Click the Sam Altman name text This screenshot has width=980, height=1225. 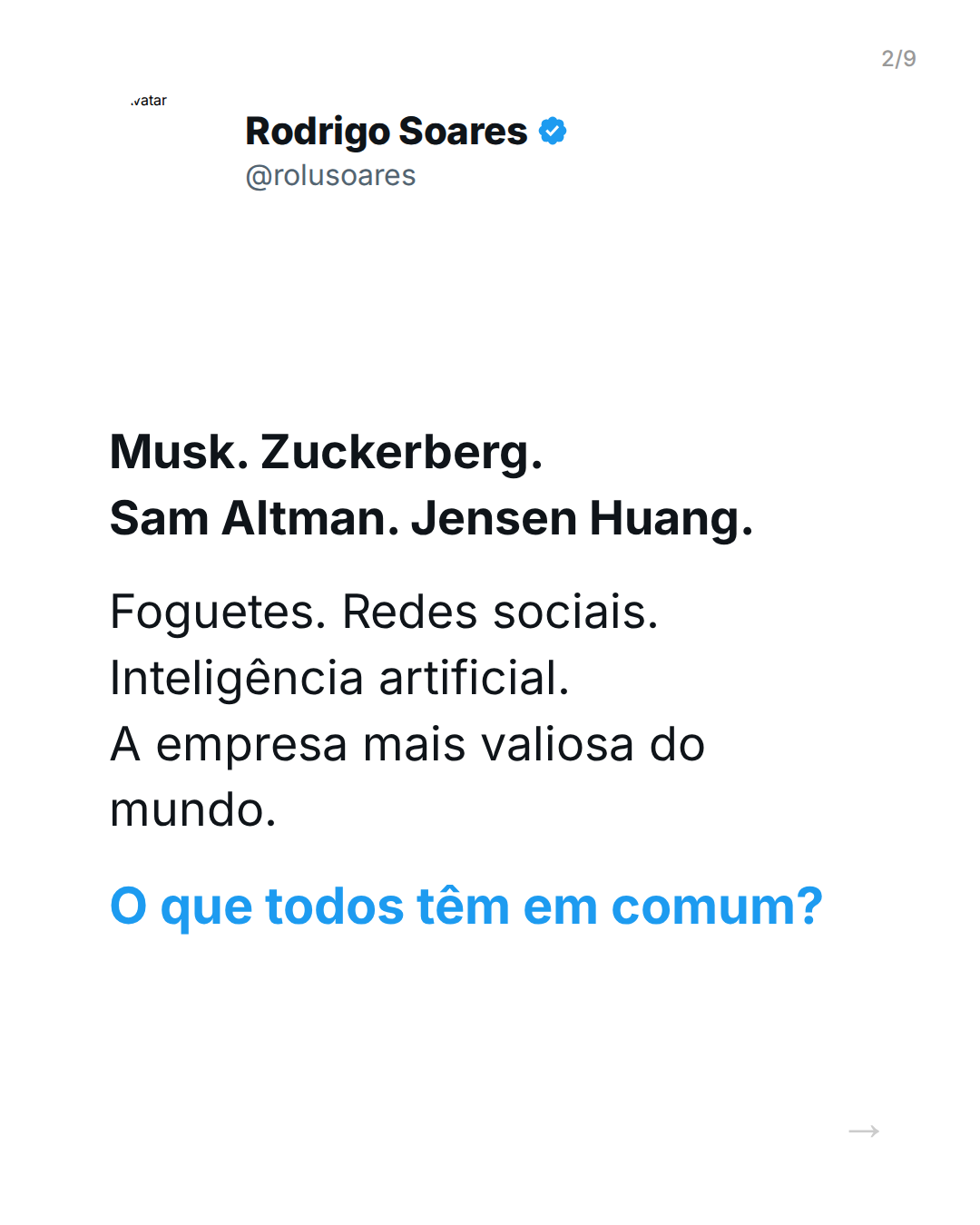click(x=253, y=518)
